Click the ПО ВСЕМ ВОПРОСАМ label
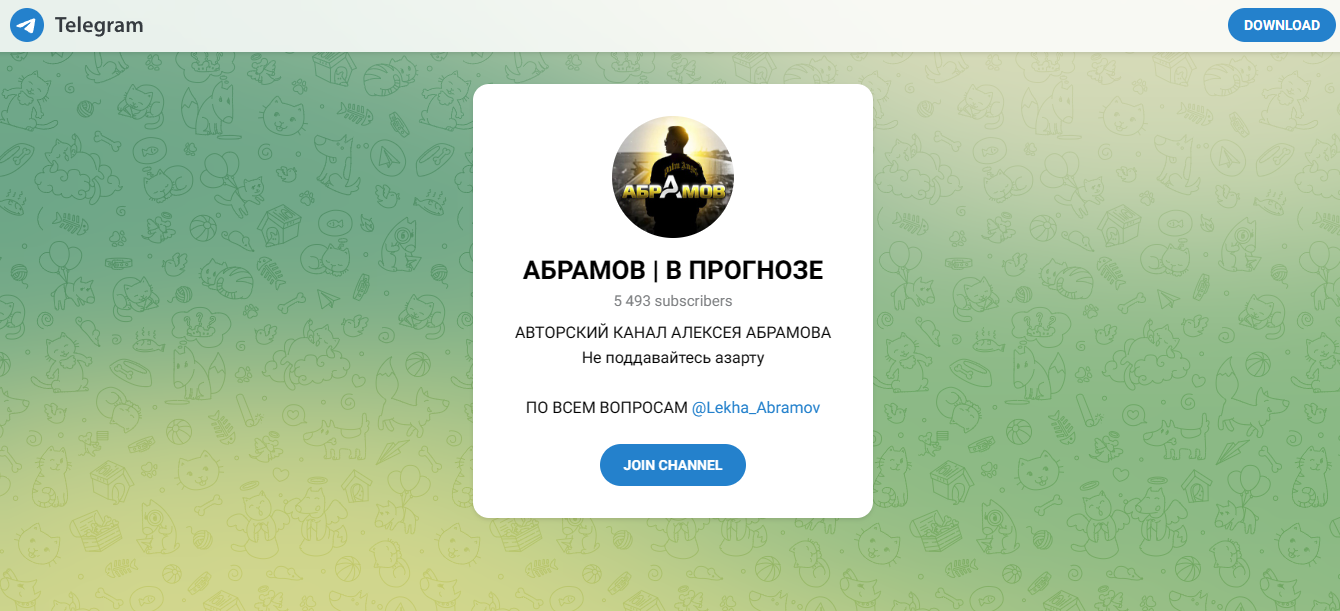 click(606, 408)
